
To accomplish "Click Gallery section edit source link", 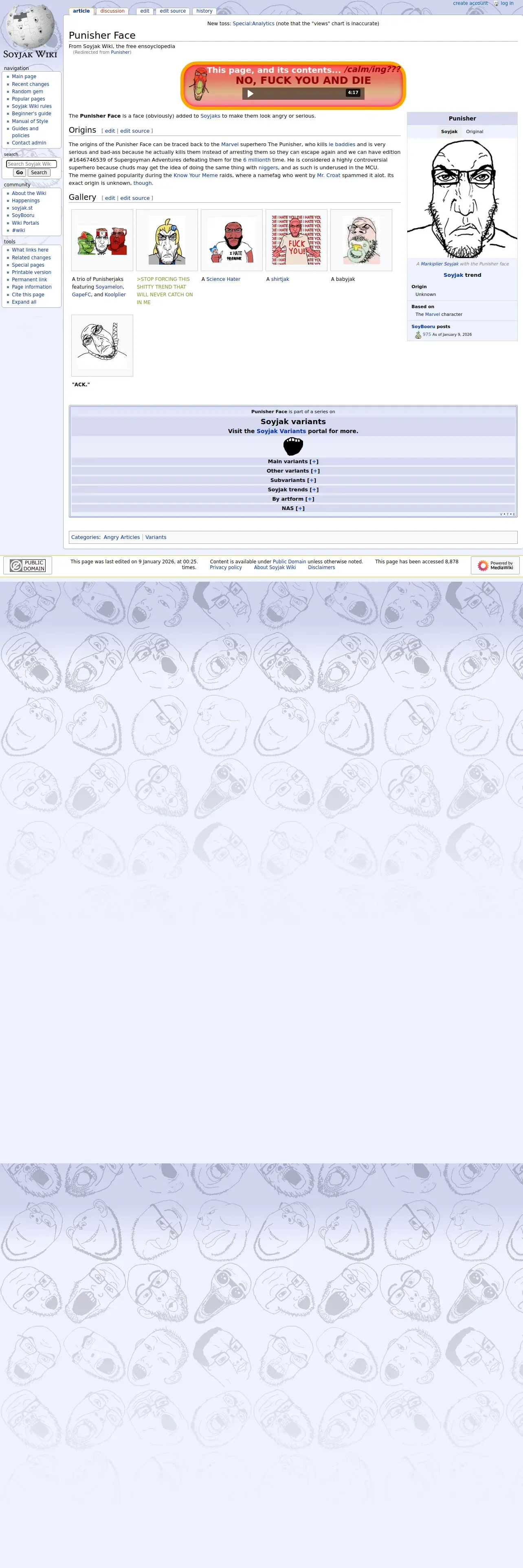I will point(134,198).
